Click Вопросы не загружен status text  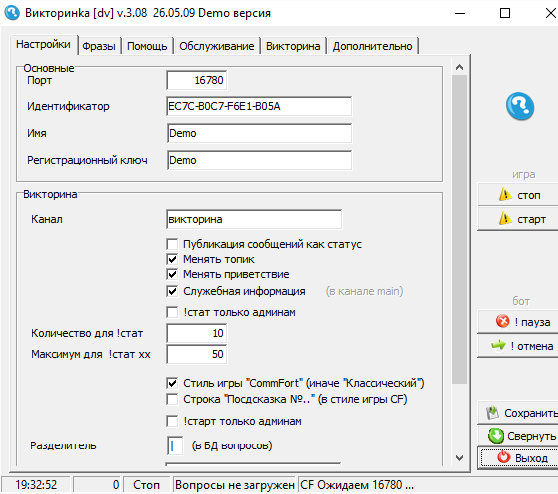[234, 485]
